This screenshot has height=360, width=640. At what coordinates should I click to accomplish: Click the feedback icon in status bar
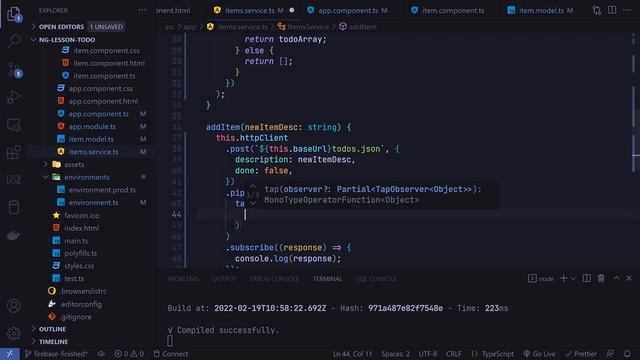pyautogui.click(x=610, y=354)
